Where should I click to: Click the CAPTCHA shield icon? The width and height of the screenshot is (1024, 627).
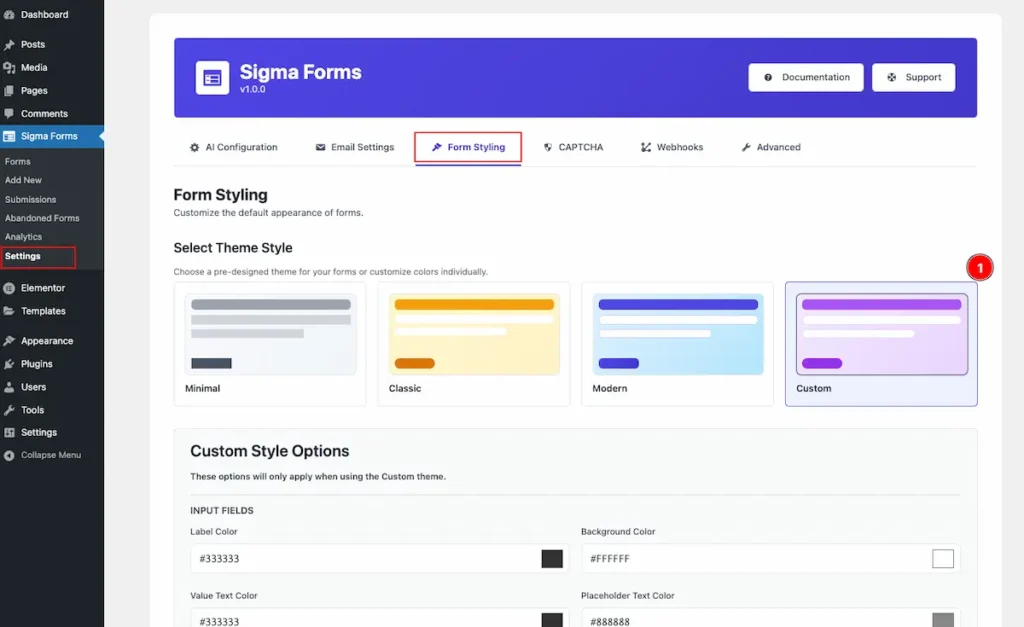(548, 148)
